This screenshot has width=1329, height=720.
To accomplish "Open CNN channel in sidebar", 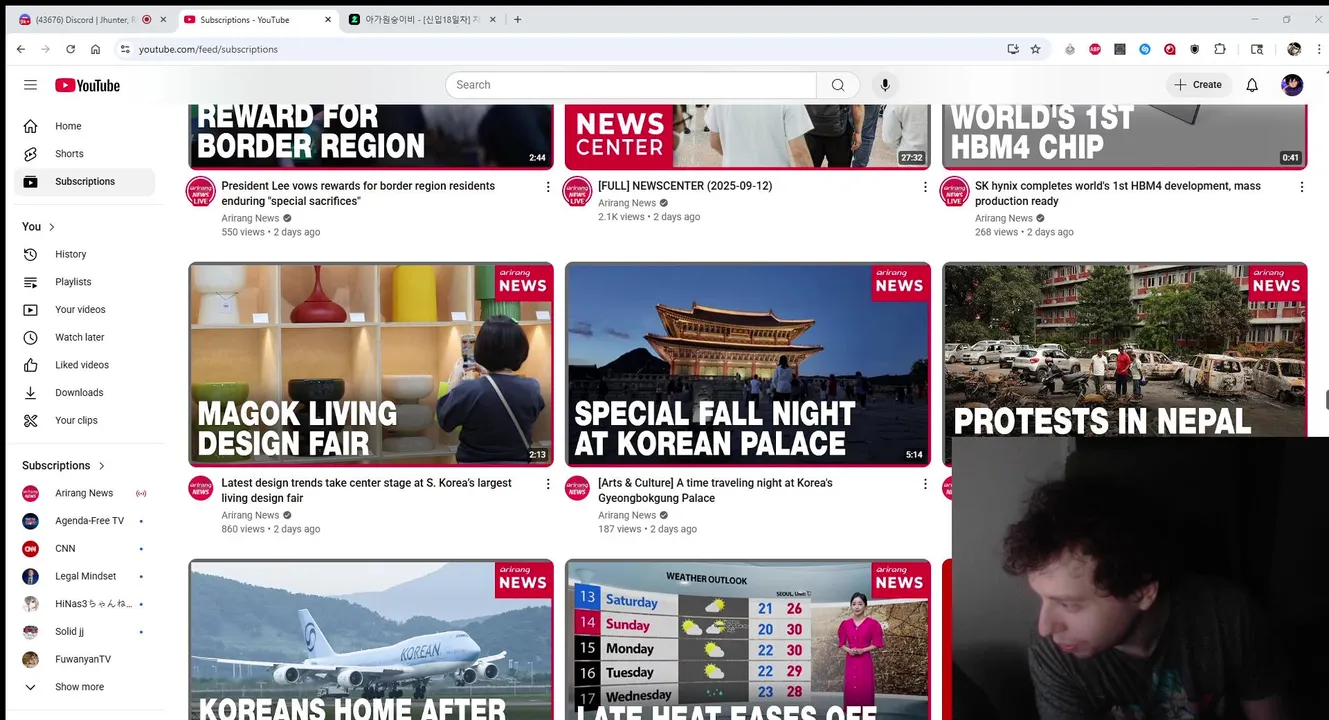I will coord(84,549).
